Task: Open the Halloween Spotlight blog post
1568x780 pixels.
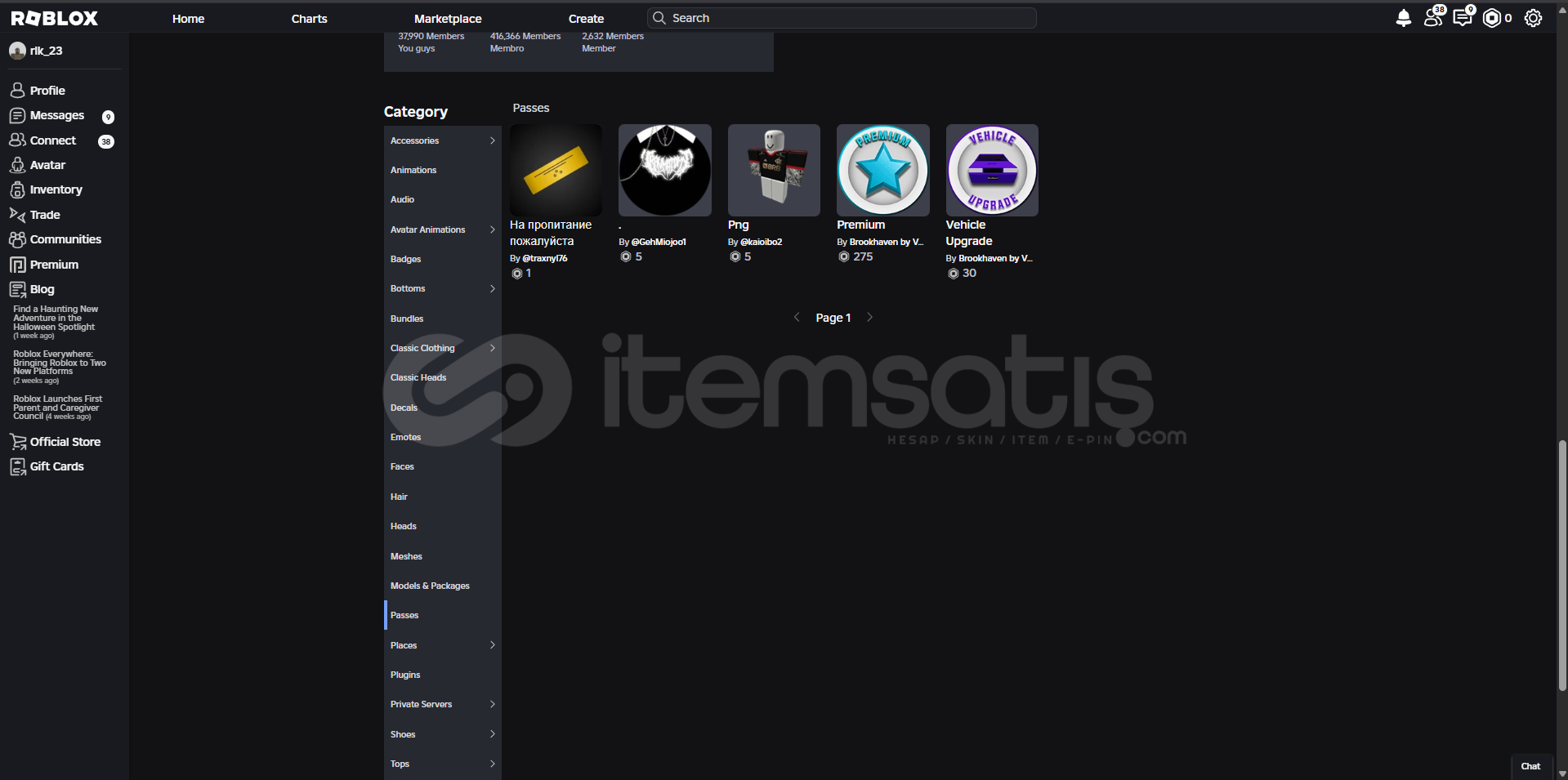Action: pos(56,322)
